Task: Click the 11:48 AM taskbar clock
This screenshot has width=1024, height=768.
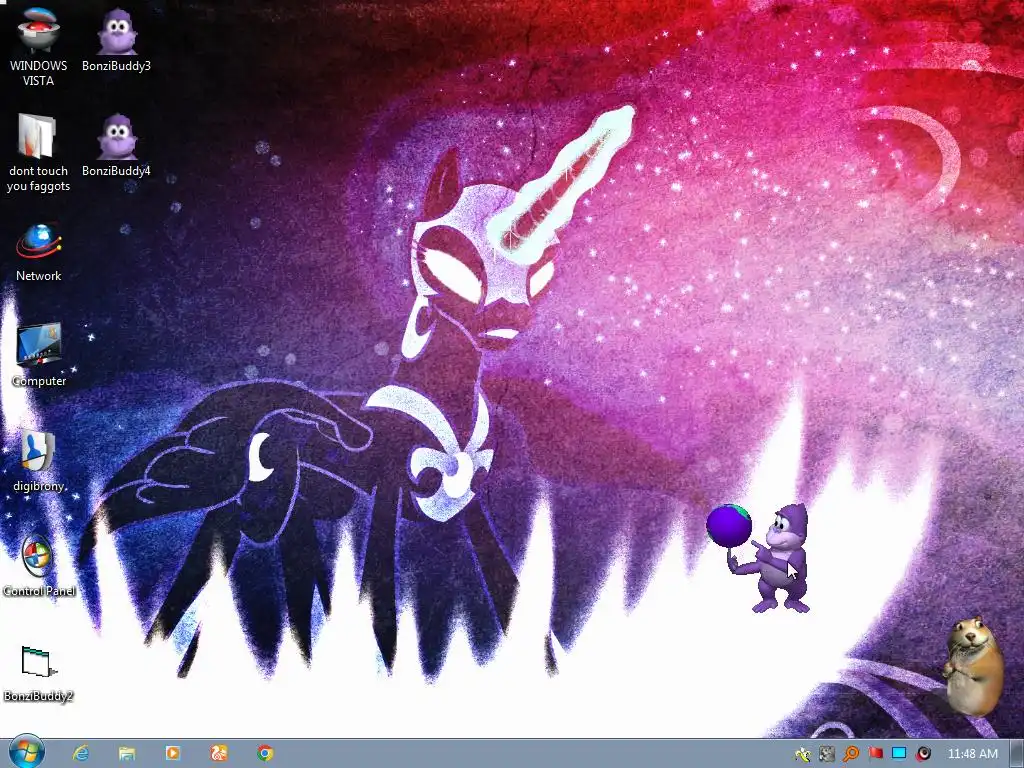Action: (x=972, y=754)
